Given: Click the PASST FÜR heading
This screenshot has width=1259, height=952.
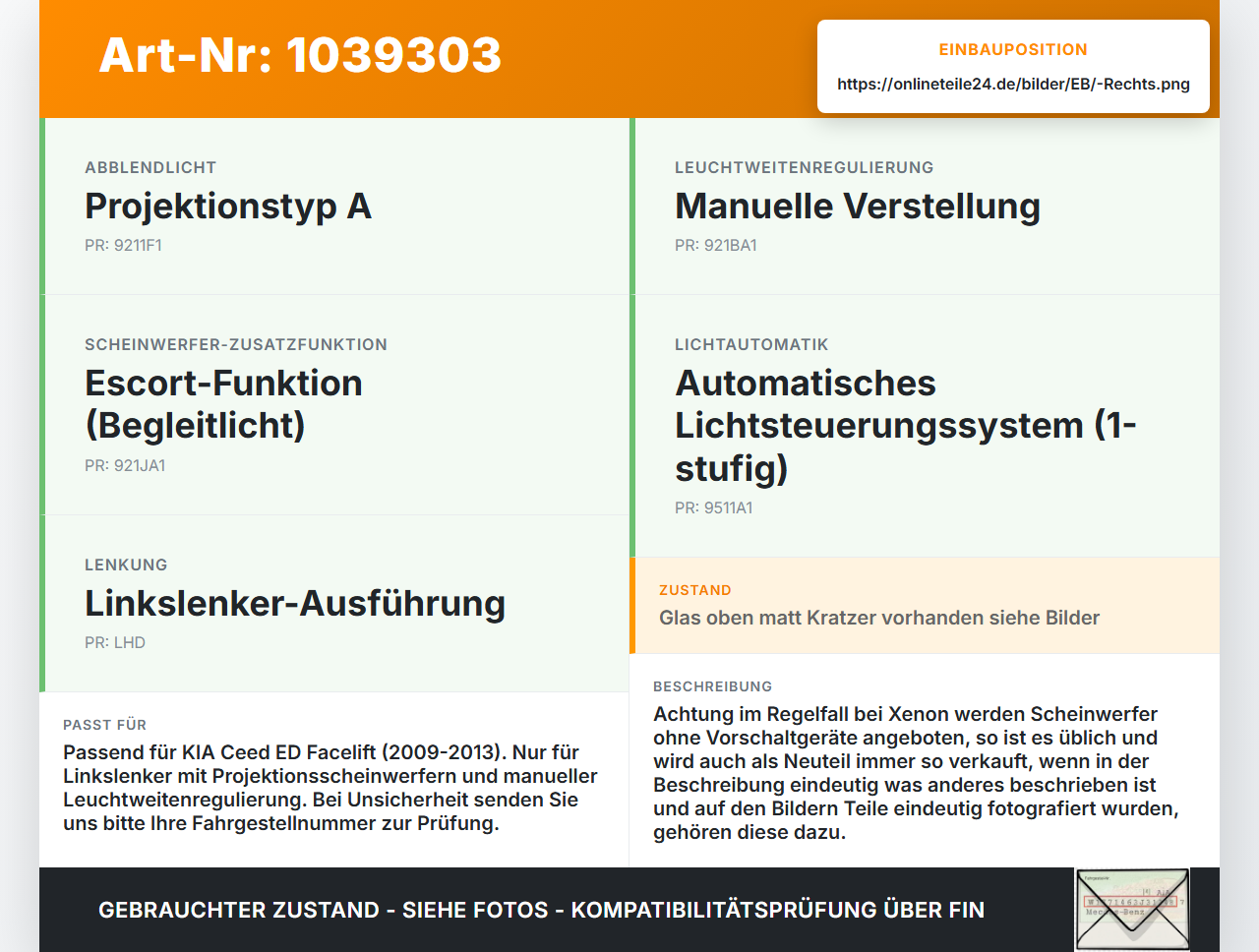Looking at the screenshot, I should coord(104,725).
